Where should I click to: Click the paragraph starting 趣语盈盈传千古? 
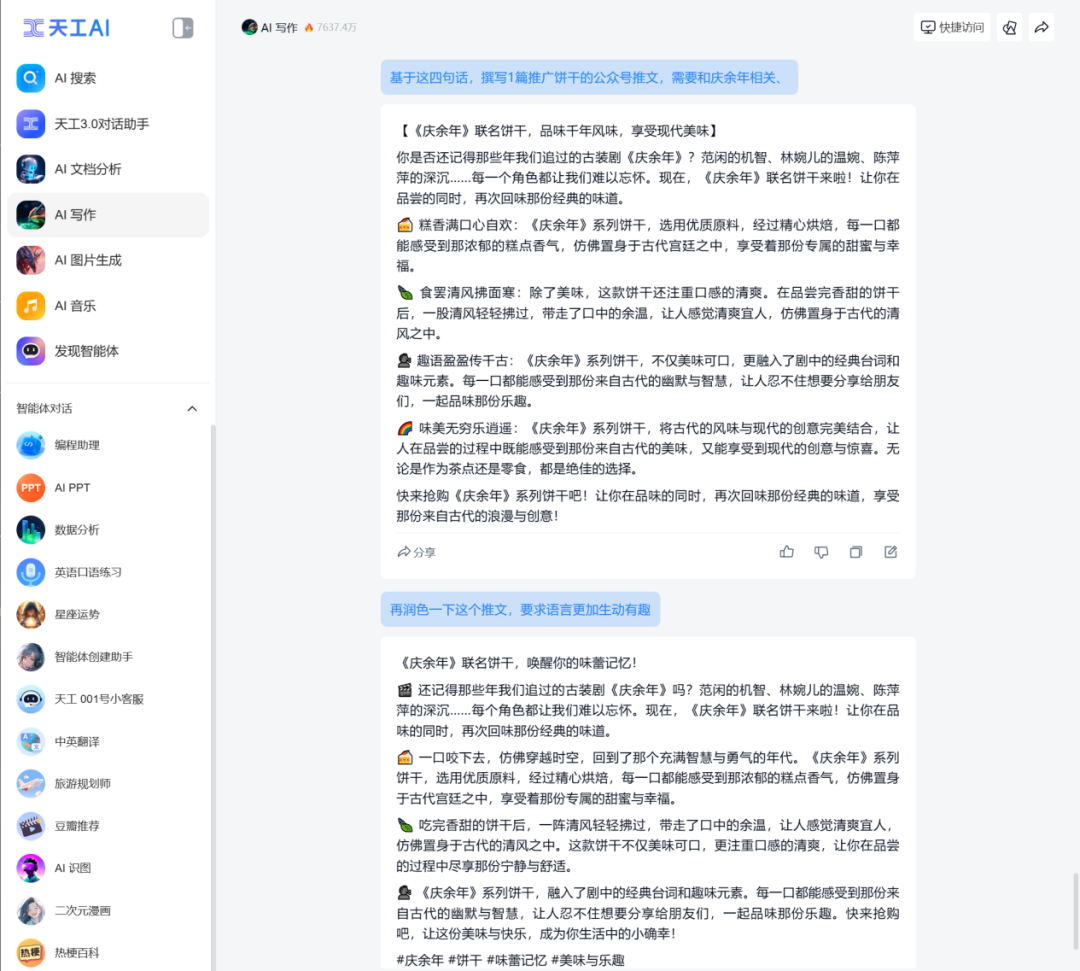[647, 380]
